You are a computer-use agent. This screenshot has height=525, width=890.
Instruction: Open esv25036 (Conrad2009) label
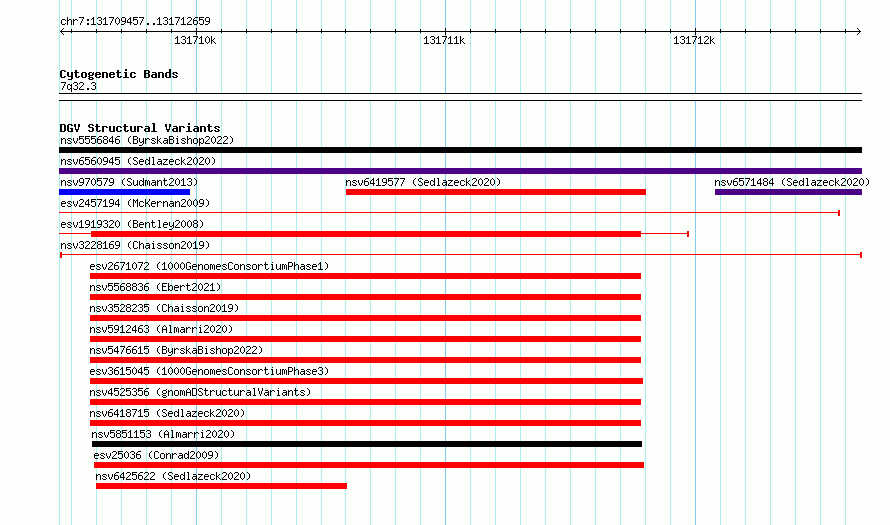click(156, 455)
